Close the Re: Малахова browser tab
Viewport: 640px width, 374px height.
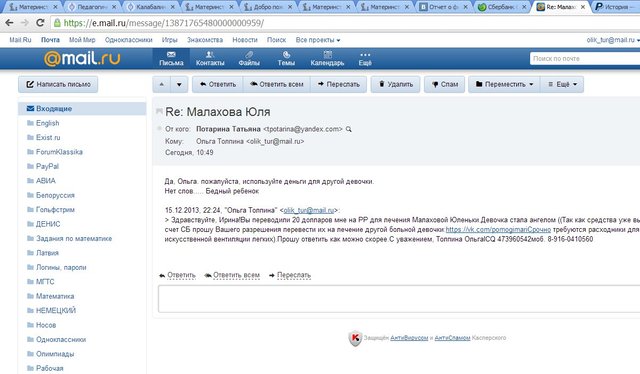tap(583, 7)
